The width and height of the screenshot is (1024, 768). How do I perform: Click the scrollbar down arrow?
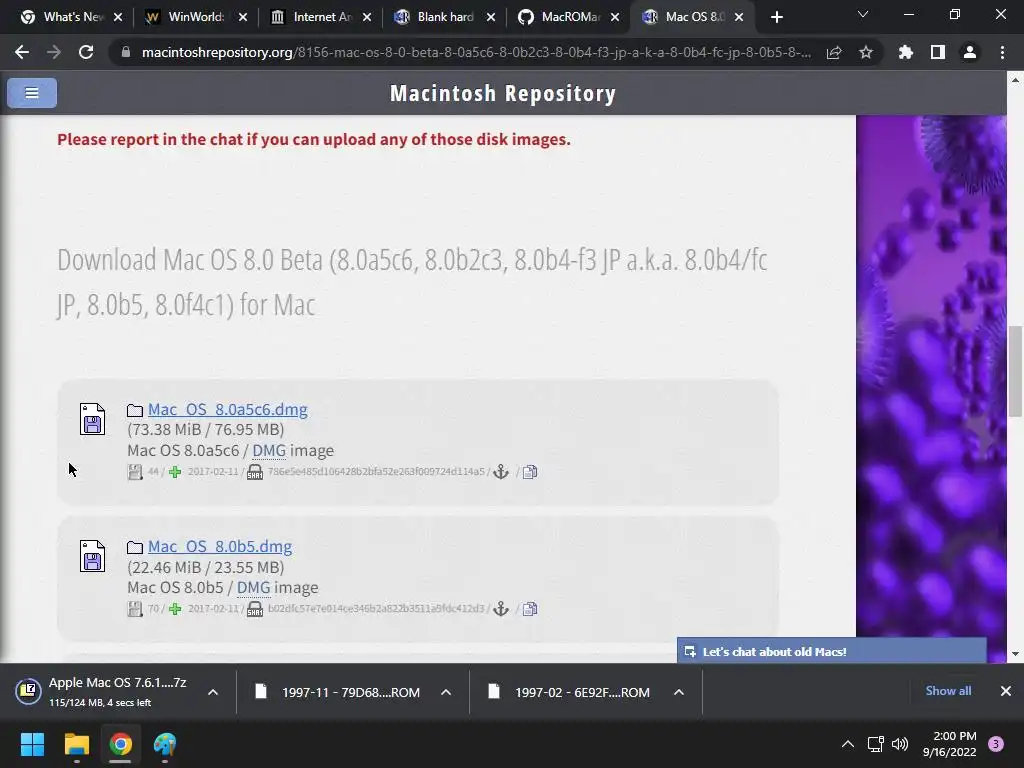(1015, 653)
